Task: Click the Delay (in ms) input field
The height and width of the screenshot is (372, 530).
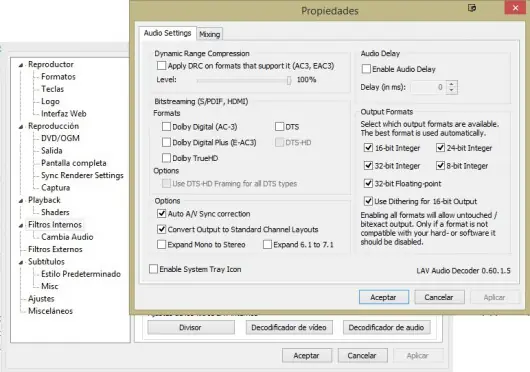Action: click(429, 87)
